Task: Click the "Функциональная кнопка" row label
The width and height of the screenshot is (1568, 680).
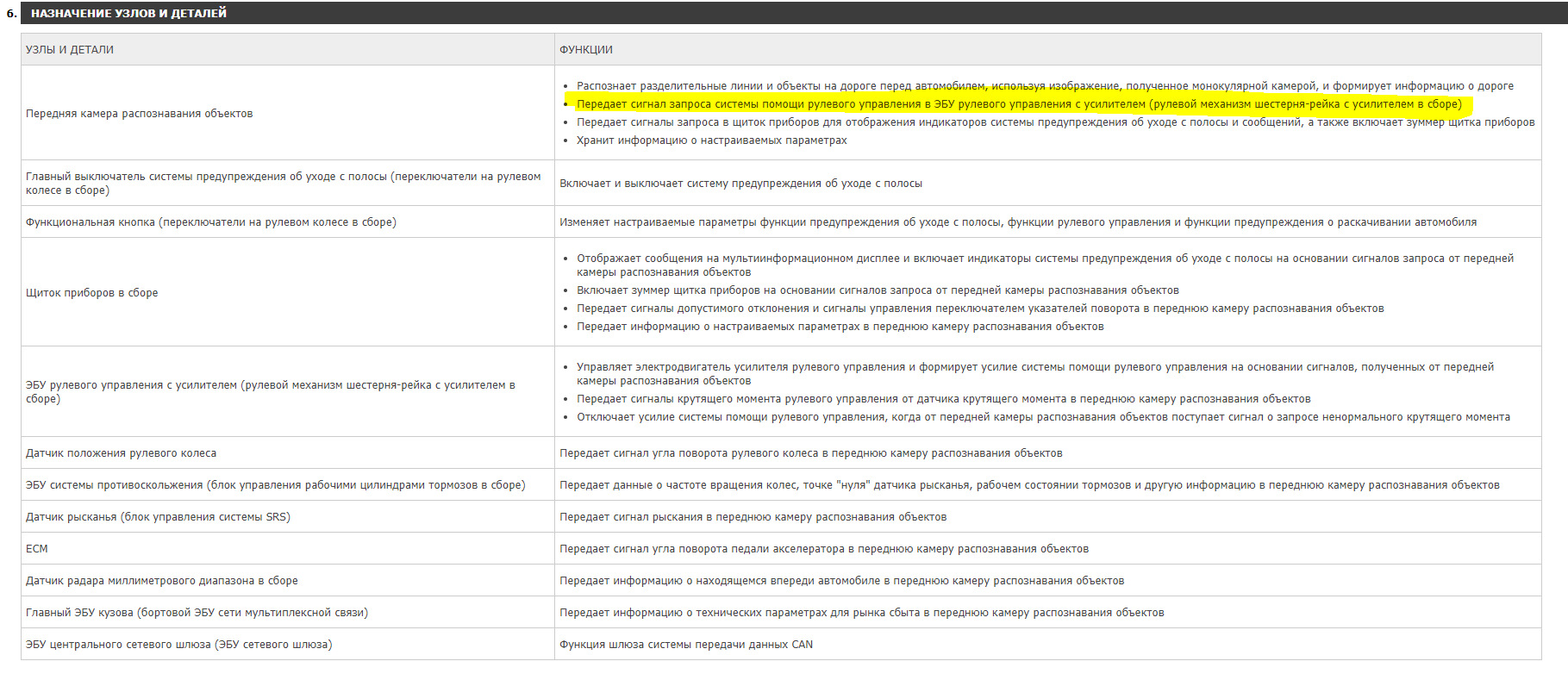Action: click(x=211, y=222)
